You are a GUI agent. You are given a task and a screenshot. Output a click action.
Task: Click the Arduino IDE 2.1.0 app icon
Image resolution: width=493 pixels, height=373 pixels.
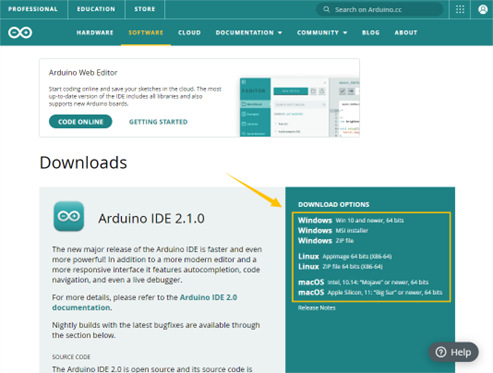click(x=69, y=216)
